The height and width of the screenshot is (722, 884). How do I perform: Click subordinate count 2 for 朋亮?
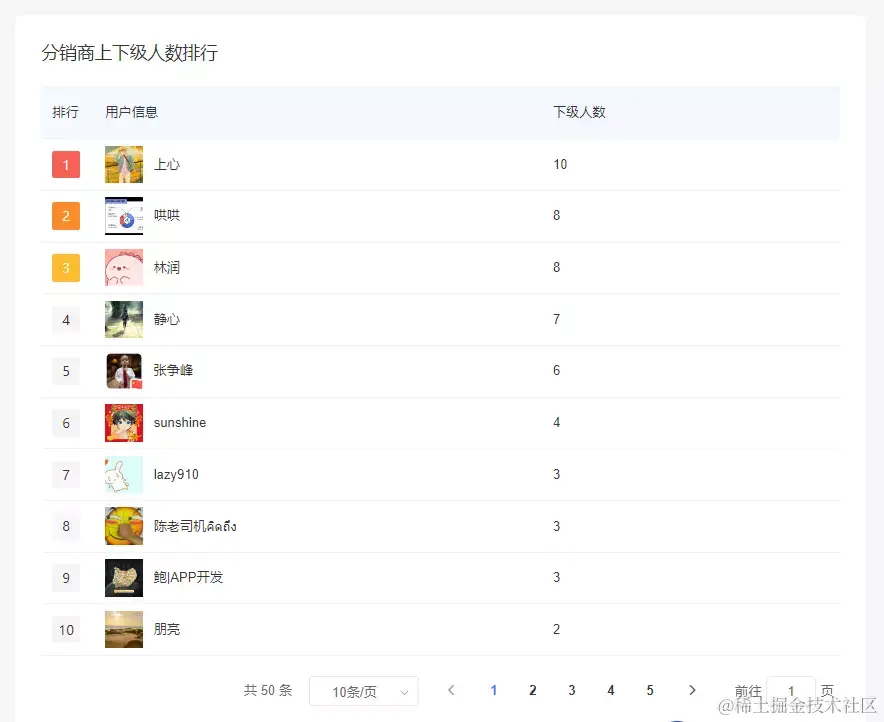click(x=556, y=630)
